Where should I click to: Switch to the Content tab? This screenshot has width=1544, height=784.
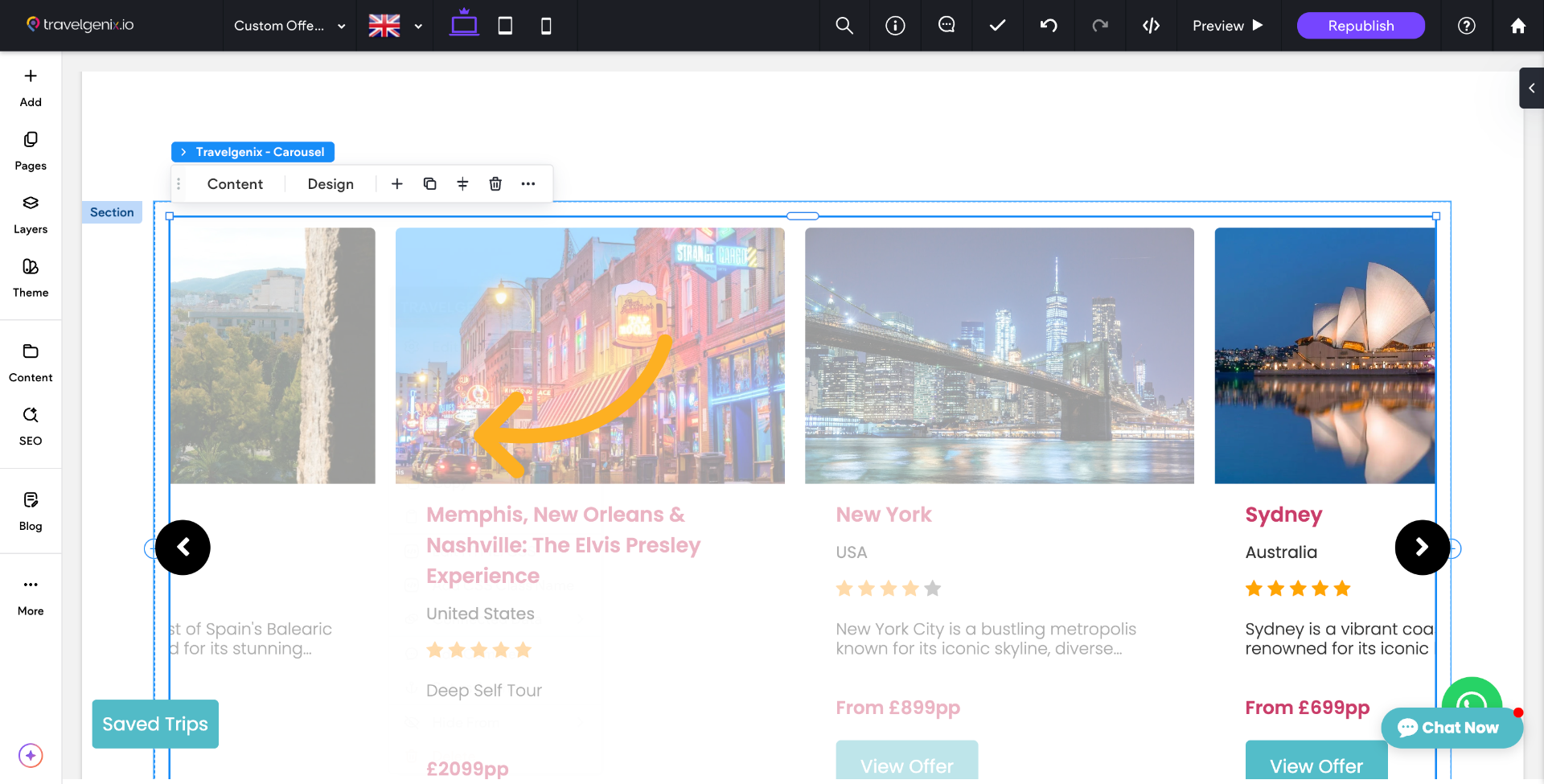(x=235, y=183)
